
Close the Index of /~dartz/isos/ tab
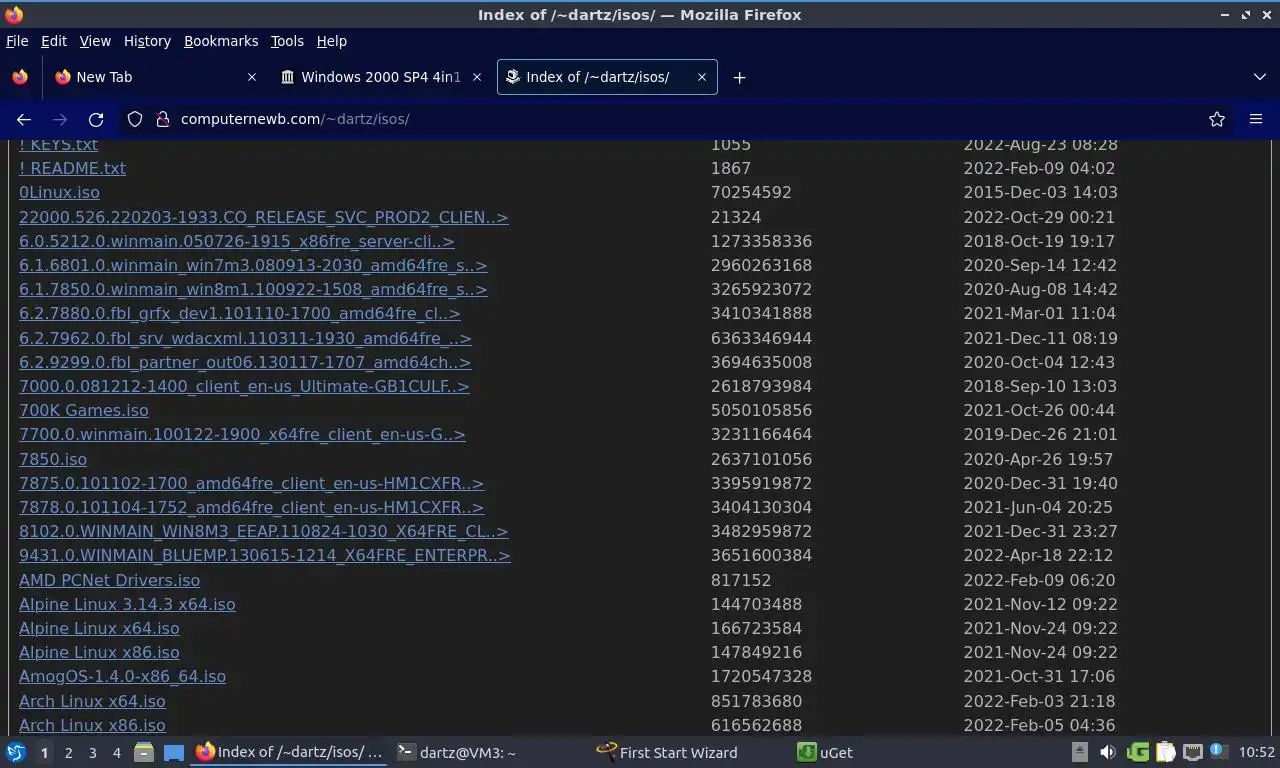point(702,77)
